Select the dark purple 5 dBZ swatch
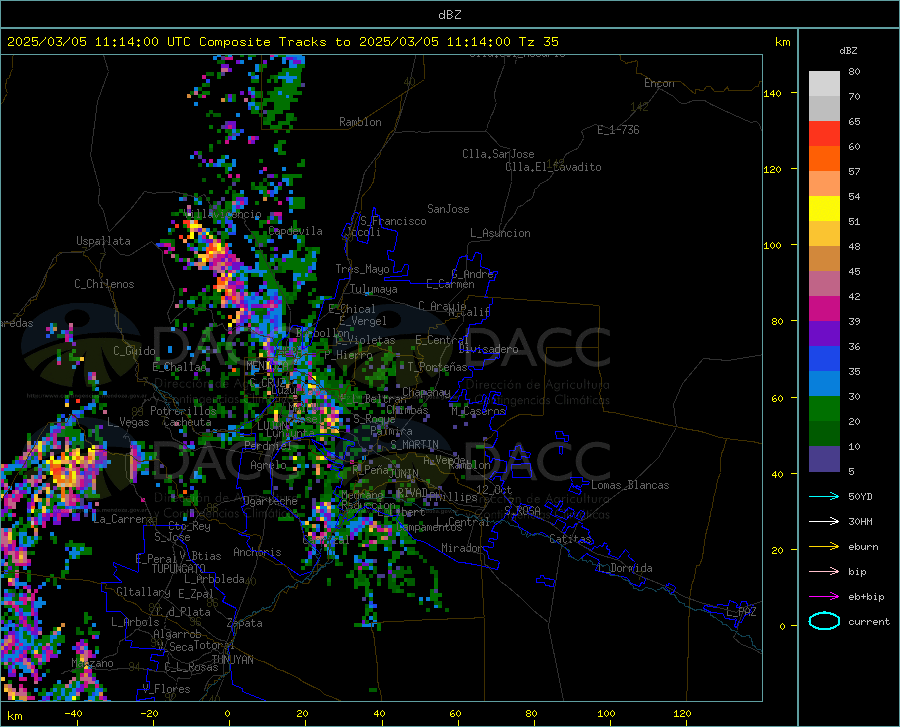This screenshot has height=727, width=900. point(824,459)
